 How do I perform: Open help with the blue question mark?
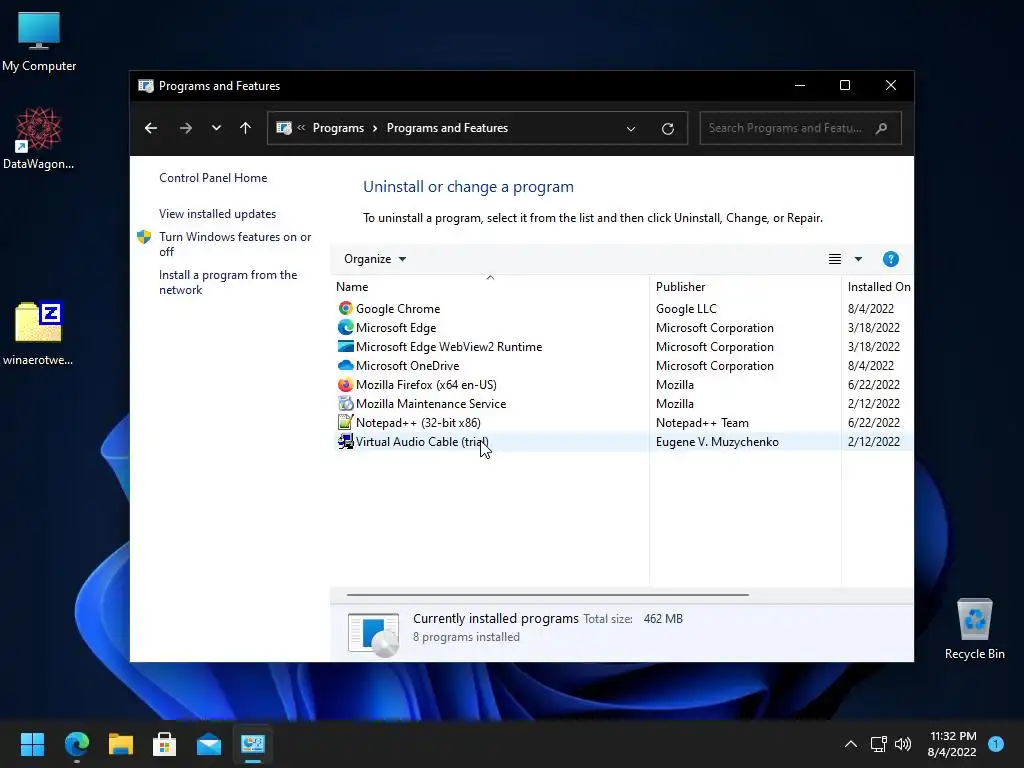pos(891,259)
